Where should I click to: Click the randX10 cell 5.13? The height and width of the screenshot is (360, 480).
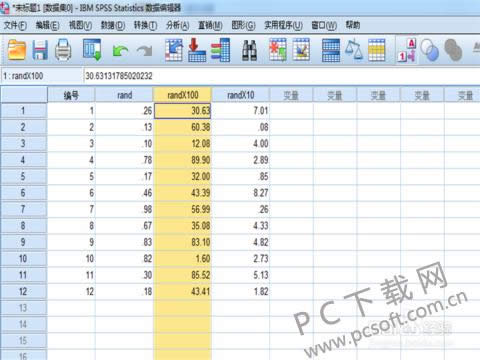point(240,275)
